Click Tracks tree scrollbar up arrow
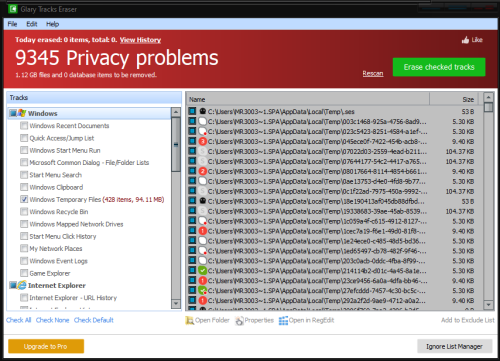The height and width of the screenshot is (361, 500). (176, 112)
